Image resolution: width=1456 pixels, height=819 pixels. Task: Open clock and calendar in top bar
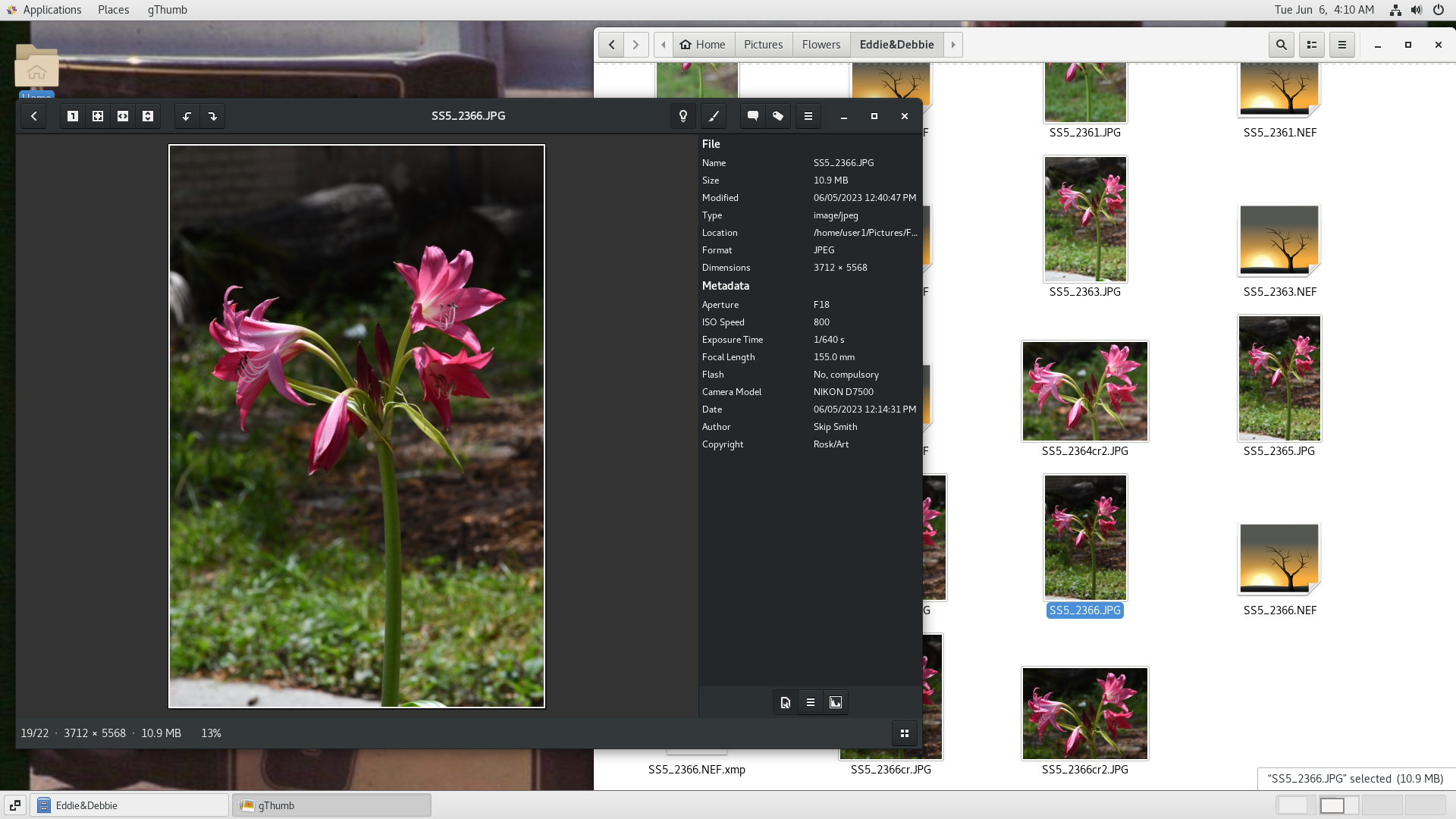click(x=1324, y=10)
